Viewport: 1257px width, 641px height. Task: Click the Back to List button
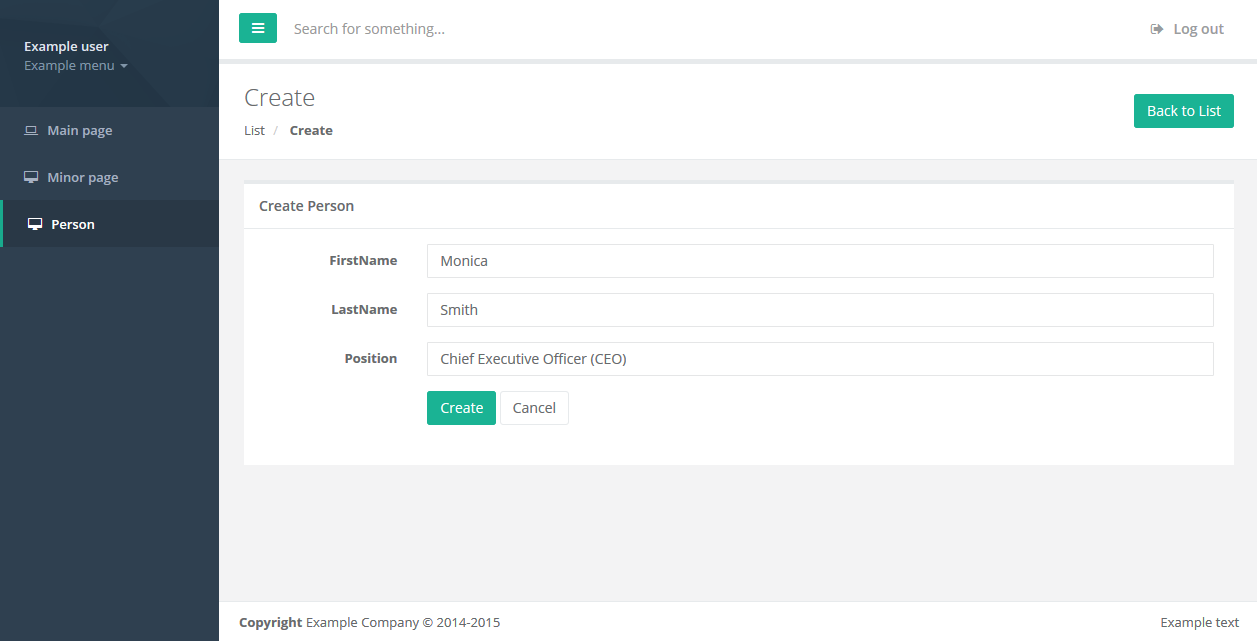point(1183,110)
